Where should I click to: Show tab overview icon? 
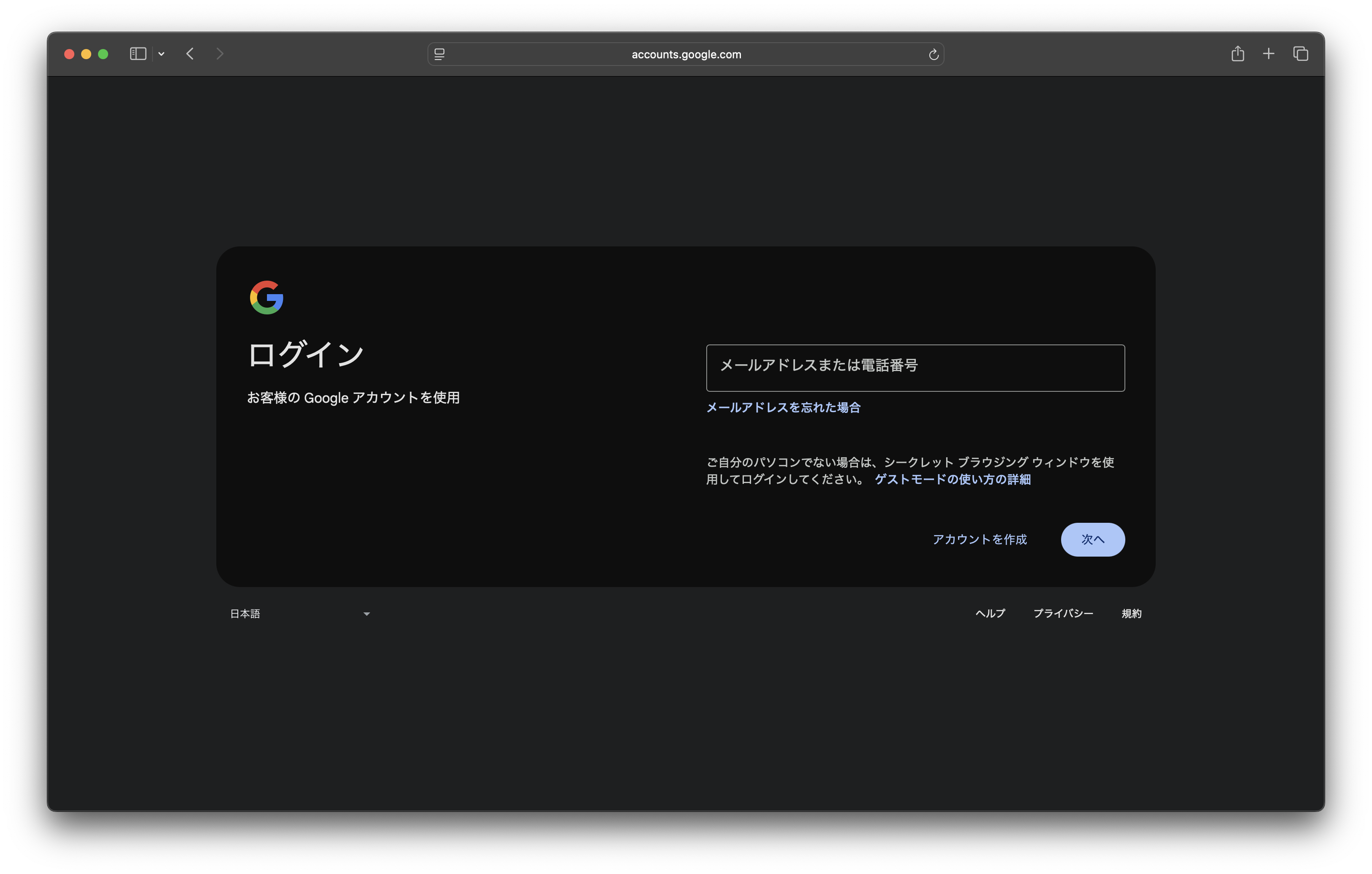[1300, 54]
